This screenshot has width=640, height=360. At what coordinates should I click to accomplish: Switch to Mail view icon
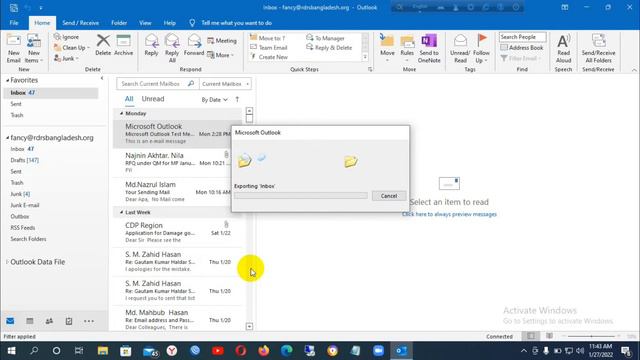(10, 321)
